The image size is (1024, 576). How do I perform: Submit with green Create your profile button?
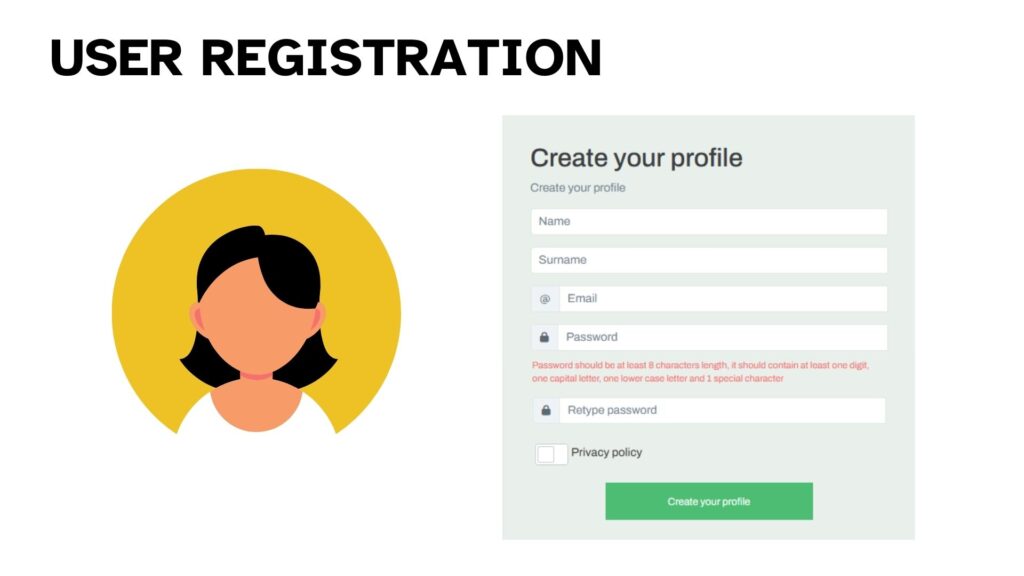(x=709, y=502)
